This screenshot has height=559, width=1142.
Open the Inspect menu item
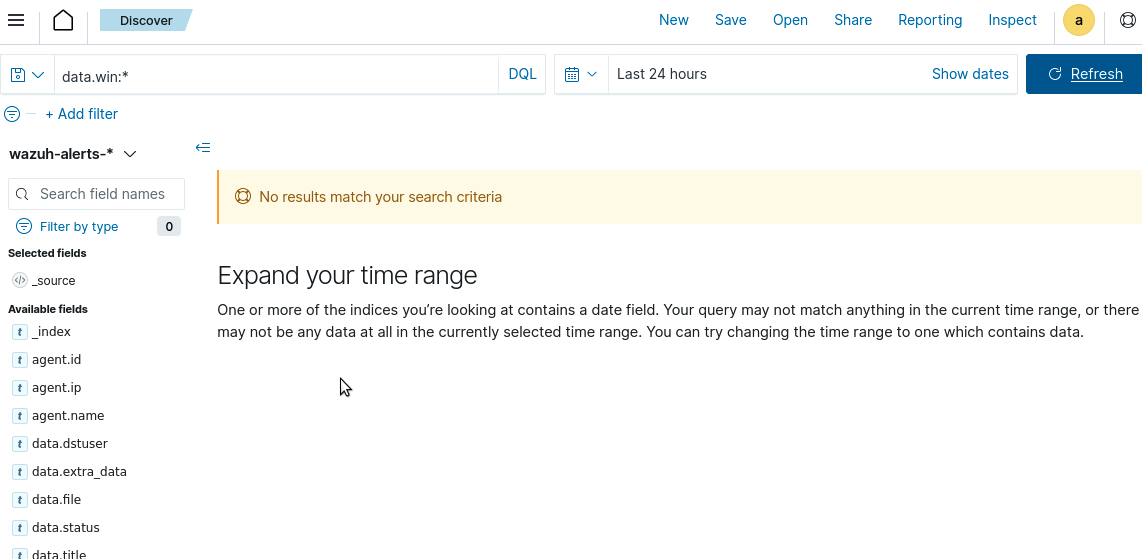[x=1012, y=20]
